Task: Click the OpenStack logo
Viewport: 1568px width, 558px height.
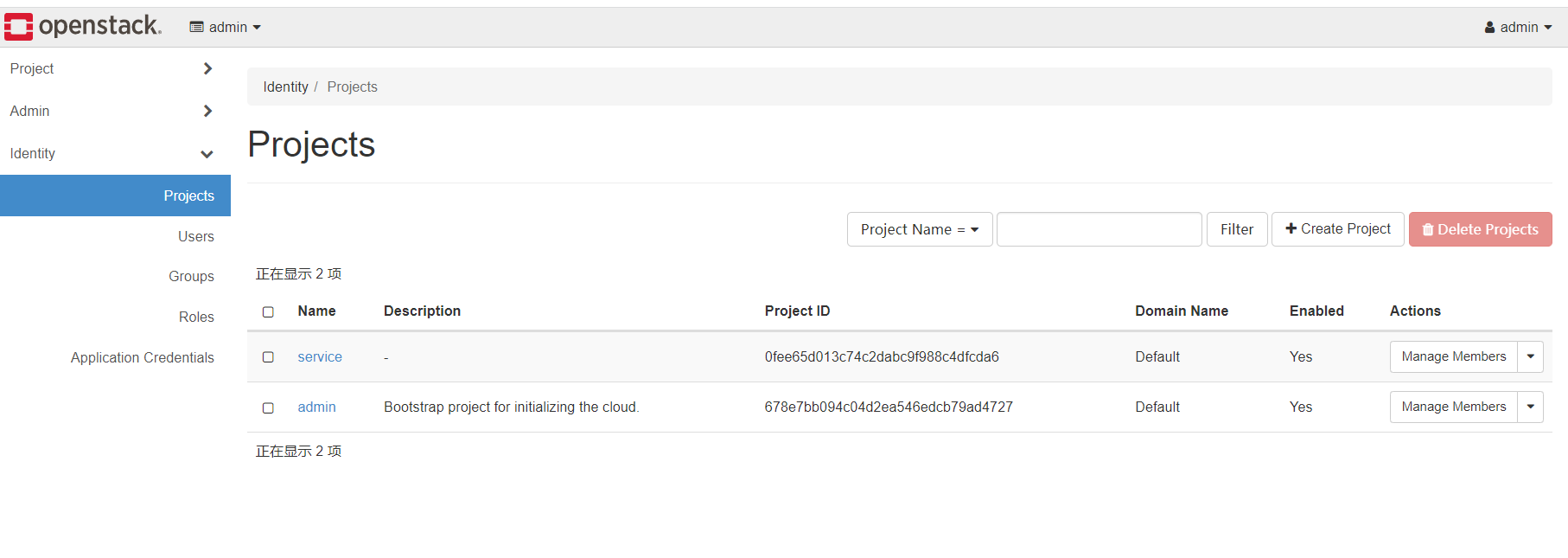Action: pyautogui.click(x=83, y=27)
